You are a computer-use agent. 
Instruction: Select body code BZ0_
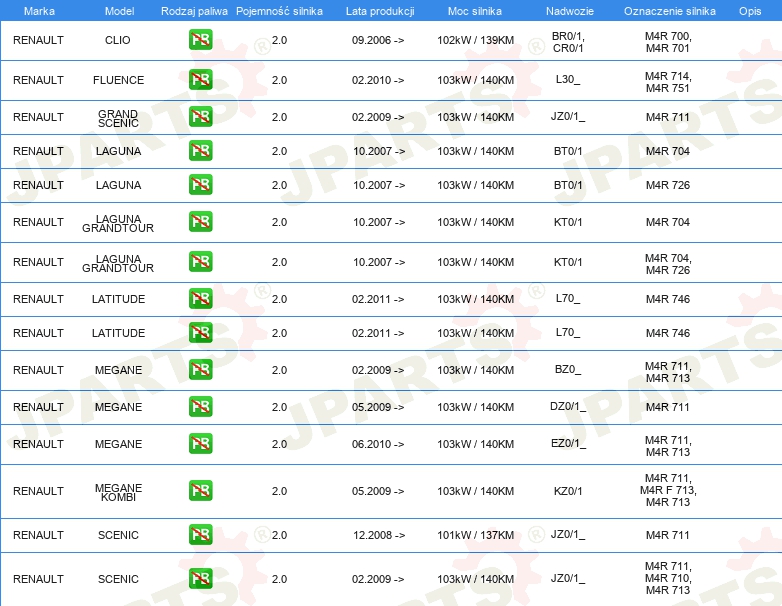pos(568,370)
